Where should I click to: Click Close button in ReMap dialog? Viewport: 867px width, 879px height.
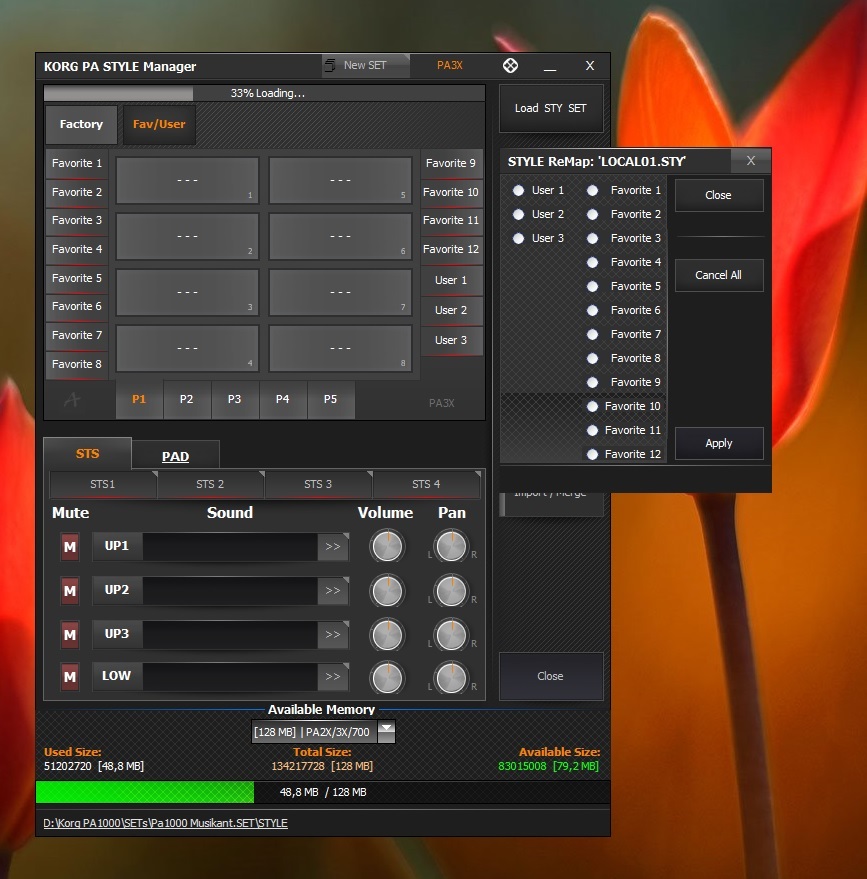click(719, 195)
